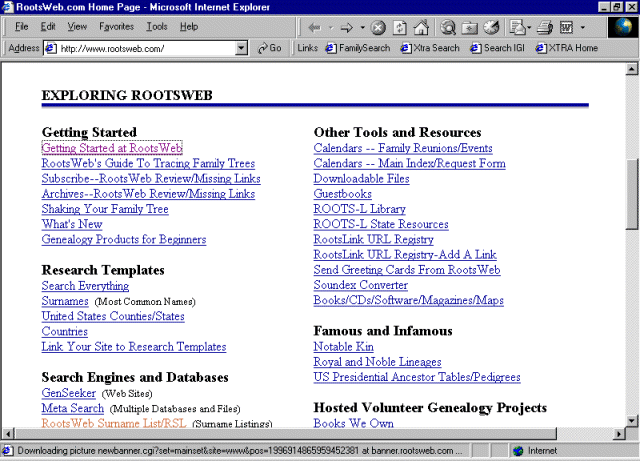Open the ROOTS-L Library link

point(359,209)
